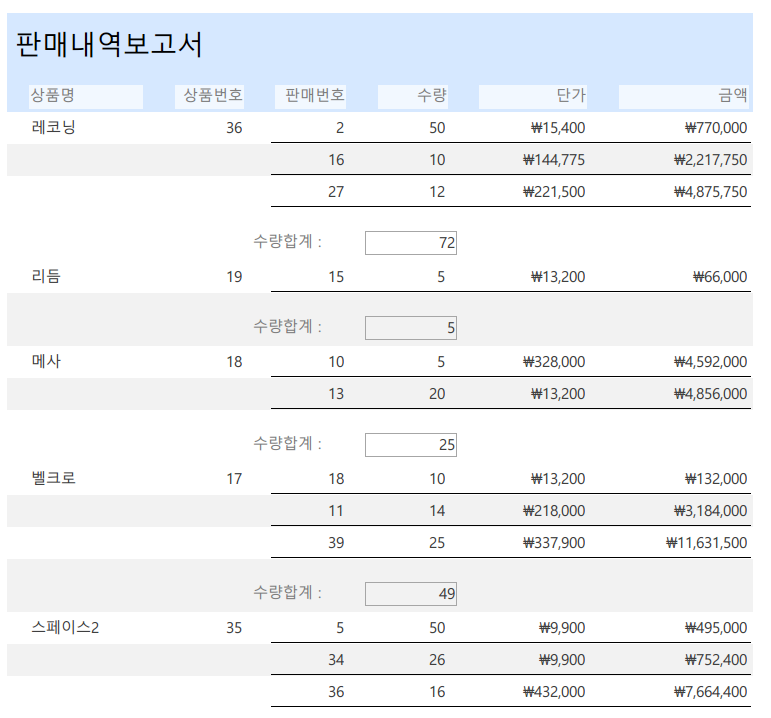The width and height of the screenshot is (771, 718).
Task: Select product number 35 for 스페이스2
Action: (x=234, y=628)
